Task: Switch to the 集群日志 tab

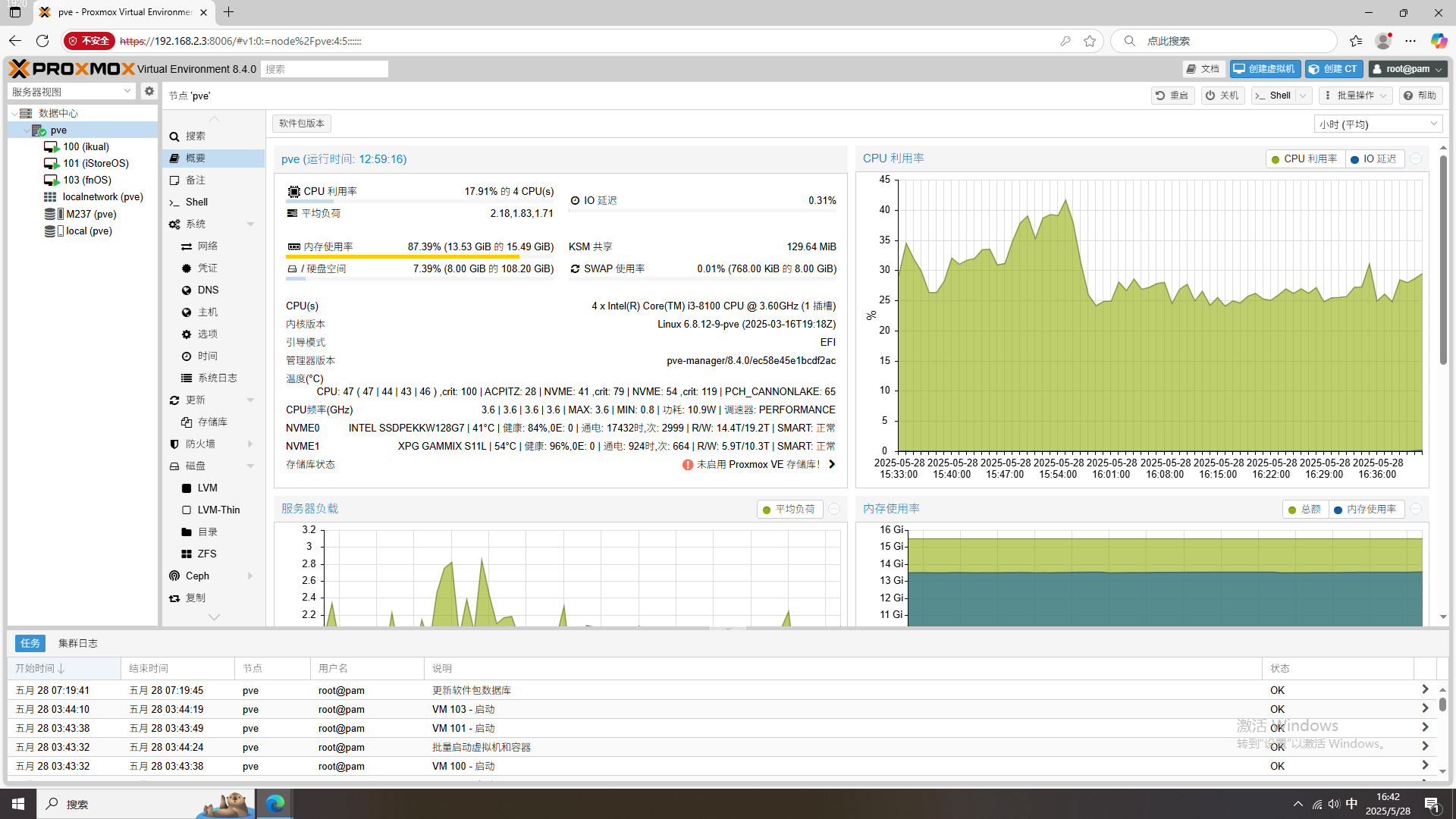Action: (78, 643)
